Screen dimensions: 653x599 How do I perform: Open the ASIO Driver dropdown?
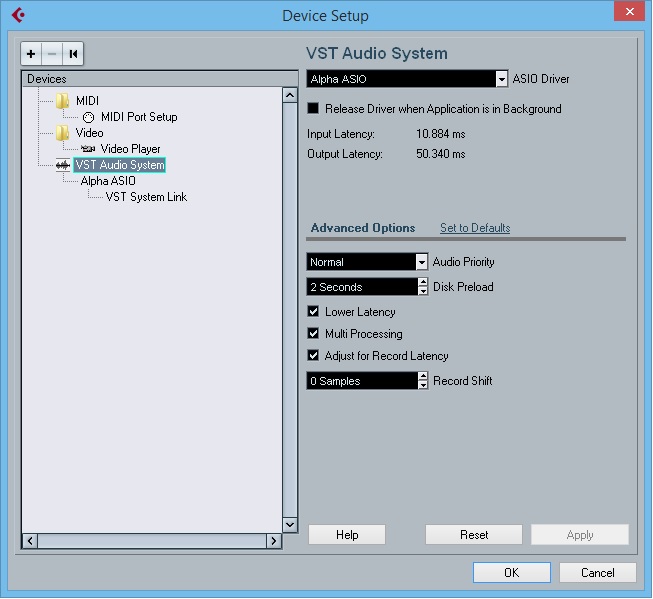tap(502, 79)
